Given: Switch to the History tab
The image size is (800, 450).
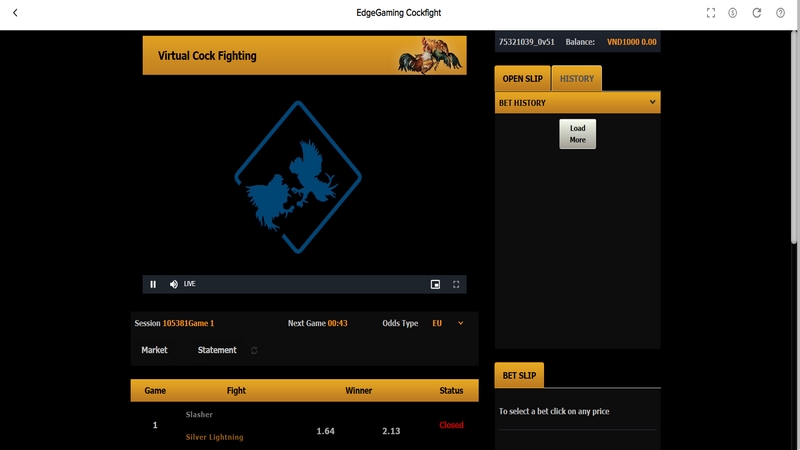Looking at the screenshot, I should click(x=576, y=79).
